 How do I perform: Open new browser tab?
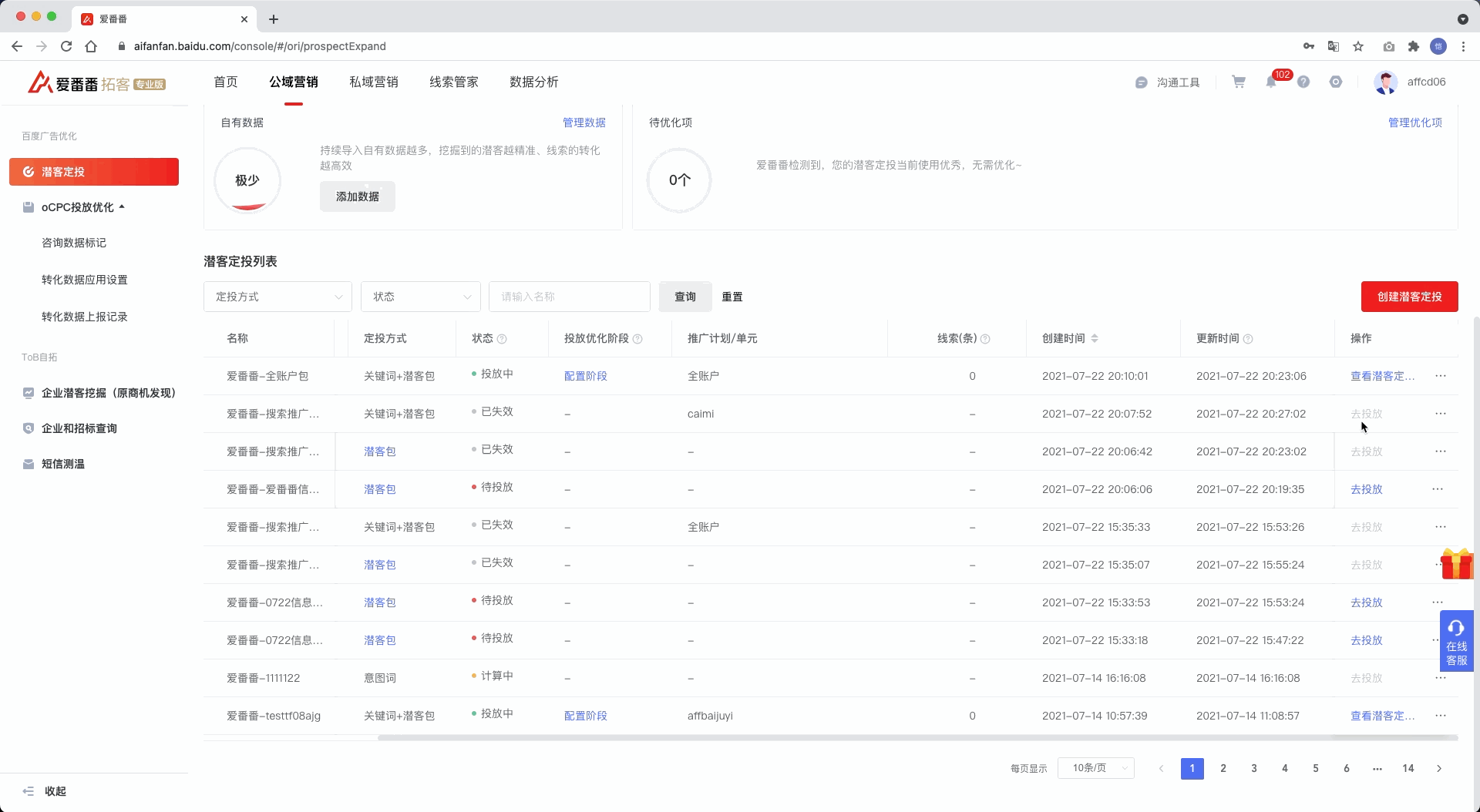pyautogui.click(x=274, y=19)
